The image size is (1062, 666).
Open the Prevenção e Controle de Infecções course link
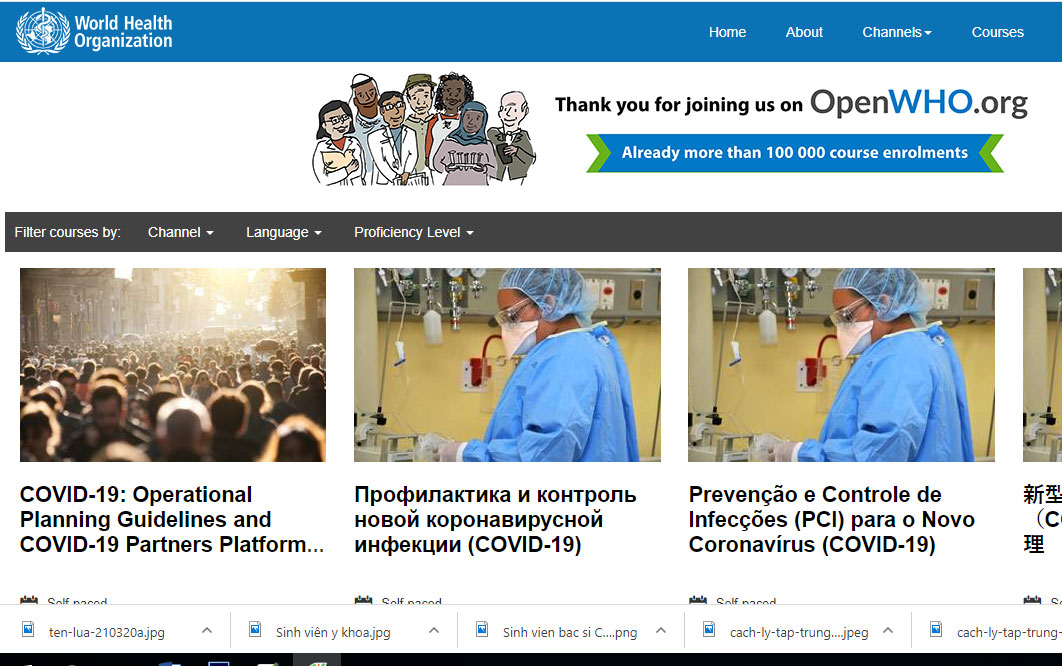click(832, 520)
